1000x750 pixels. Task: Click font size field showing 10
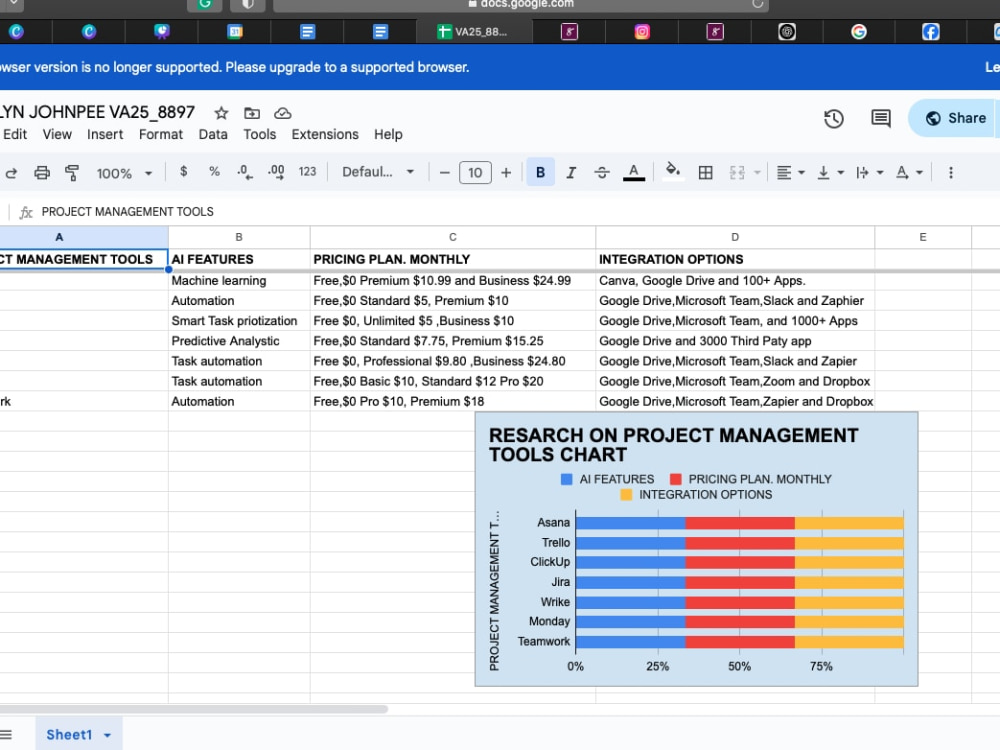pyautogui.click(x=475, y=172)
